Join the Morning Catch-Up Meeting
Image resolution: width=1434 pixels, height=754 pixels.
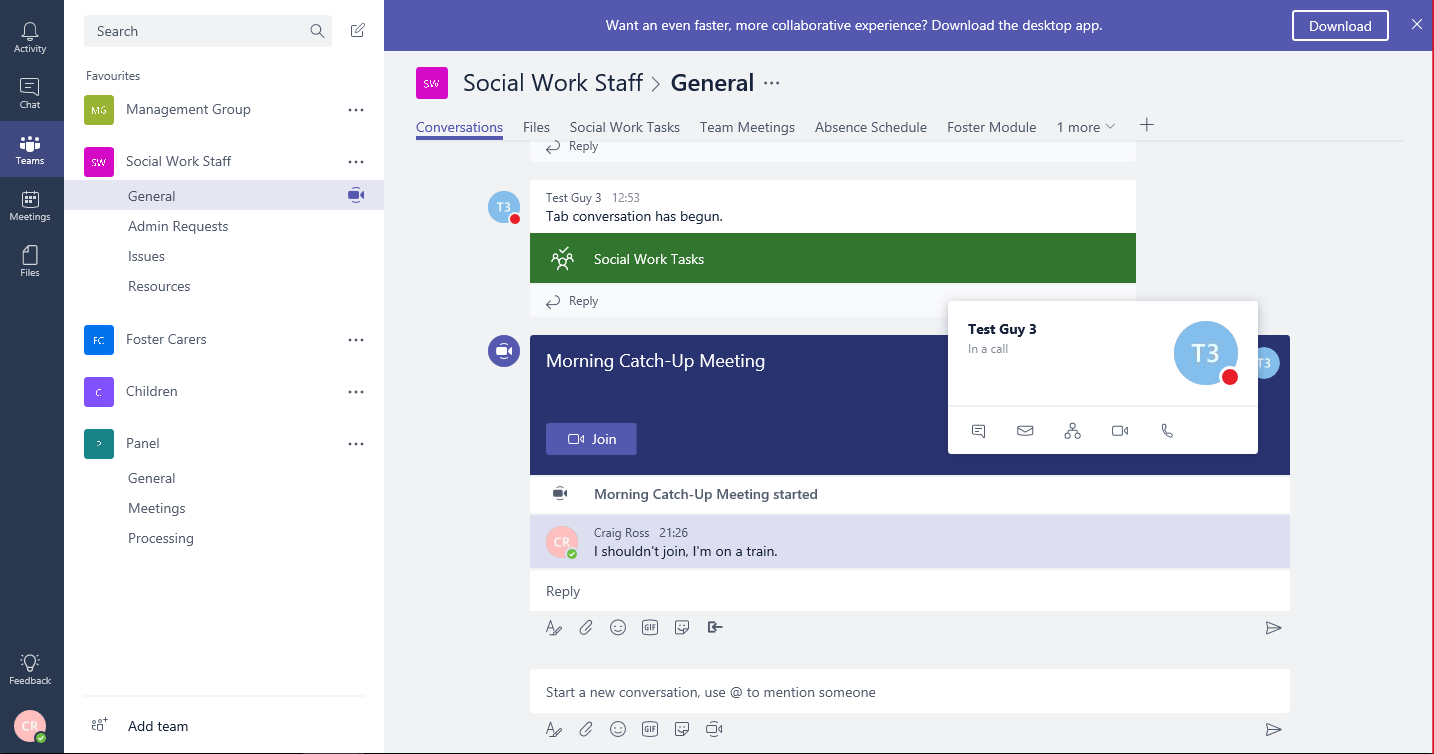coord(591,439)
